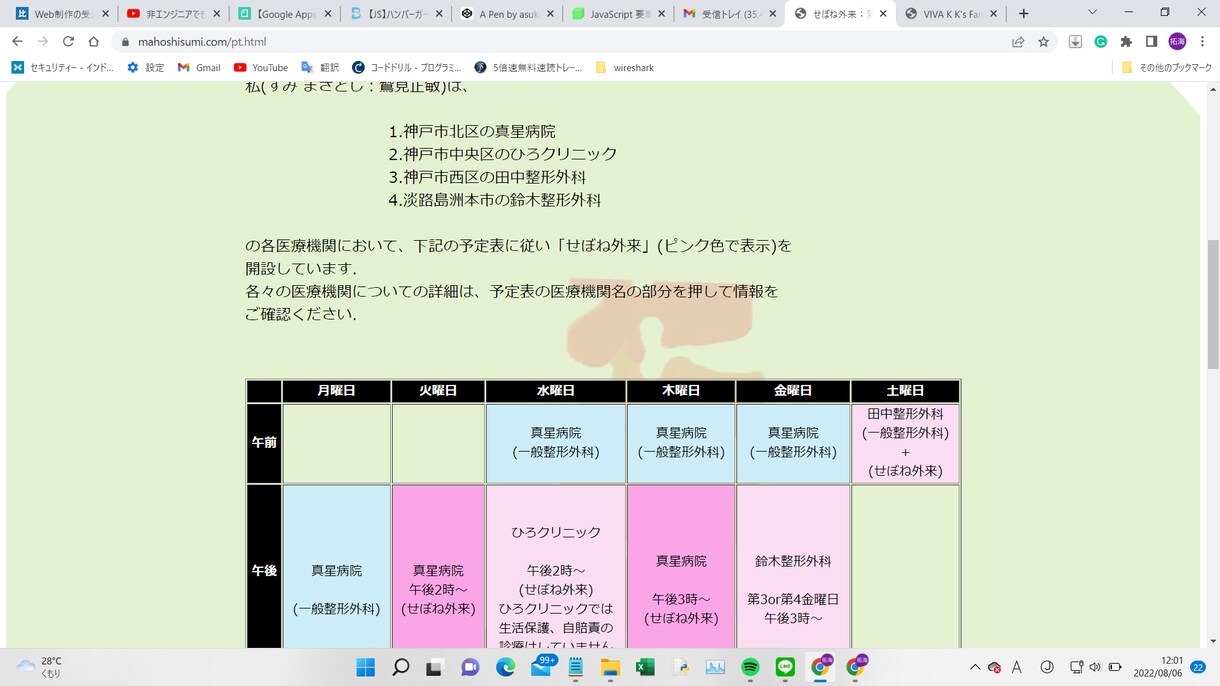
Task: Open '真星病院' in Monday afternoon cell
Action: click(x=336, y=570)
